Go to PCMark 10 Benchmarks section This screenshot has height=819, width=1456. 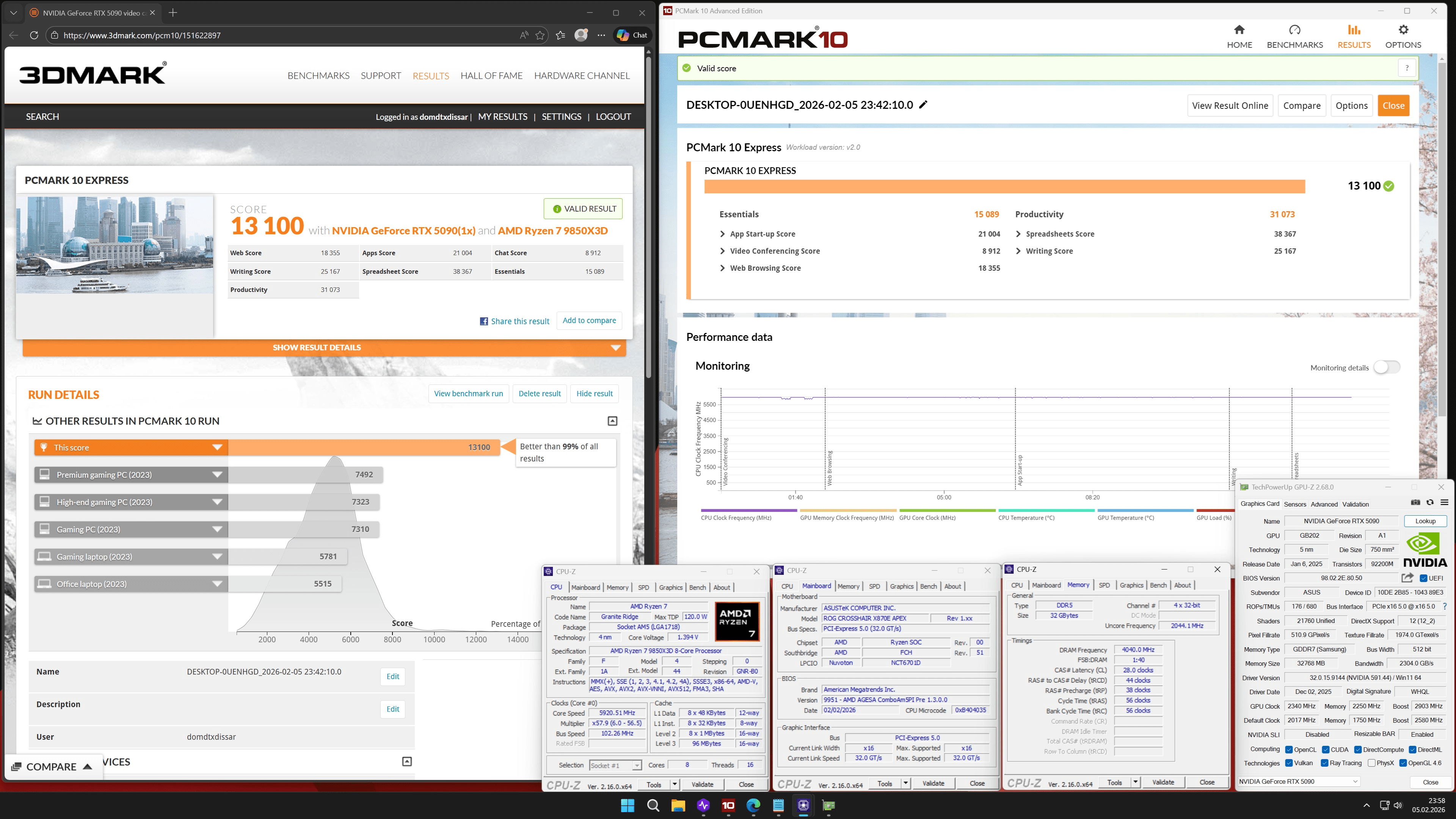point(1294,37)
